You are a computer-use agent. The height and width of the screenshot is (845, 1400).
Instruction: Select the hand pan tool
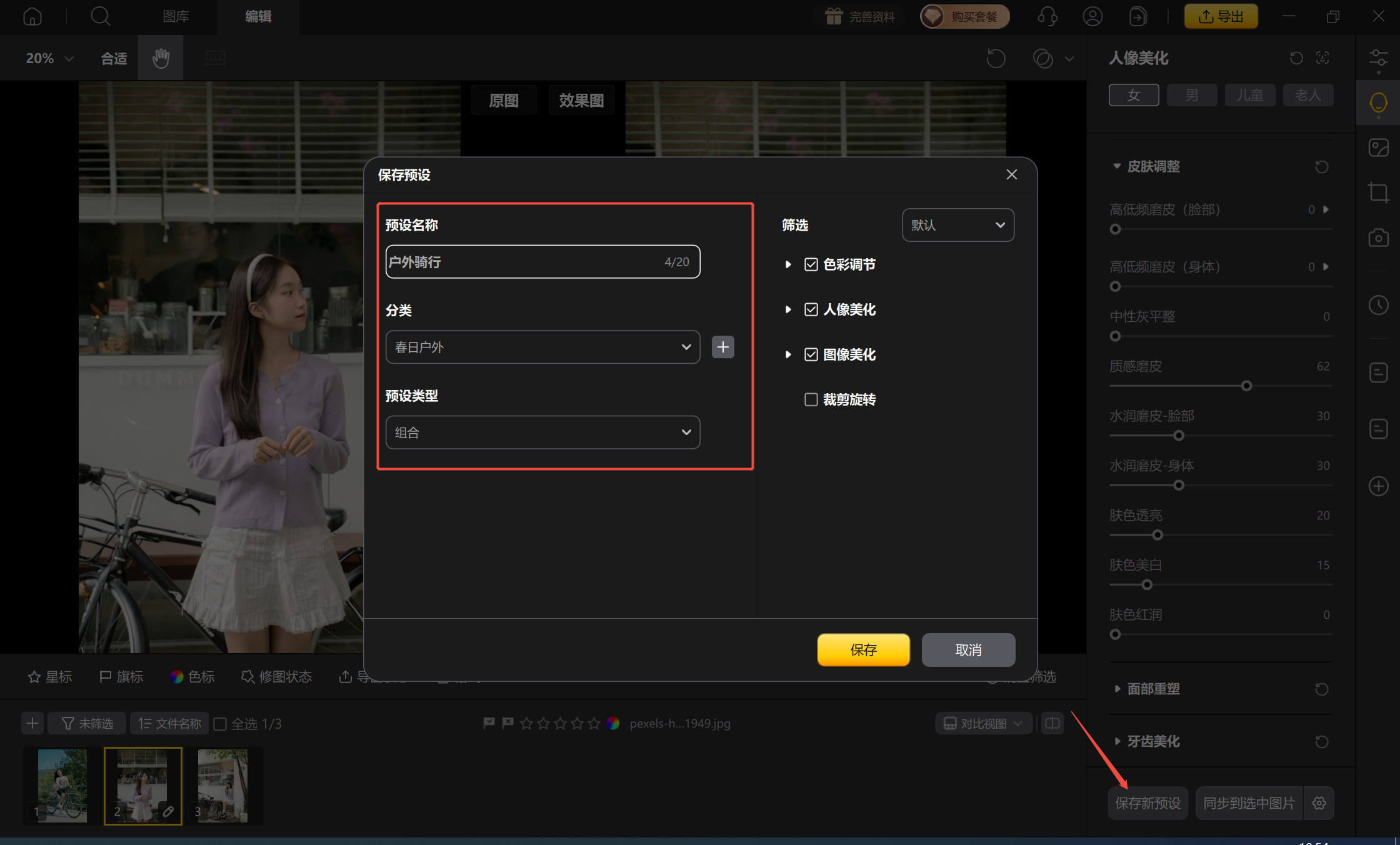[x=161, y=58]
